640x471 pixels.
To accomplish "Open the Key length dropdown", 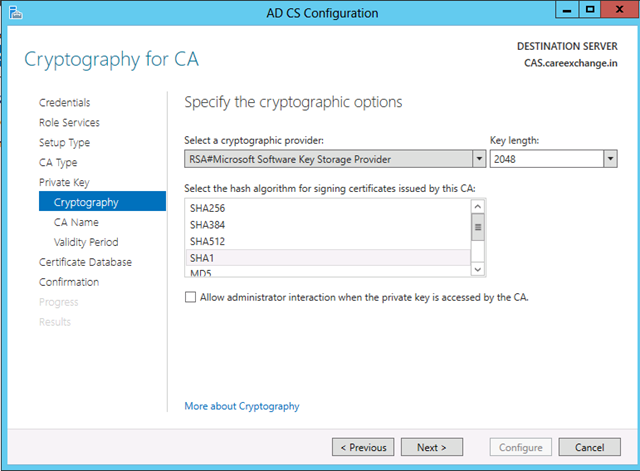I will (x=610, y=159).
